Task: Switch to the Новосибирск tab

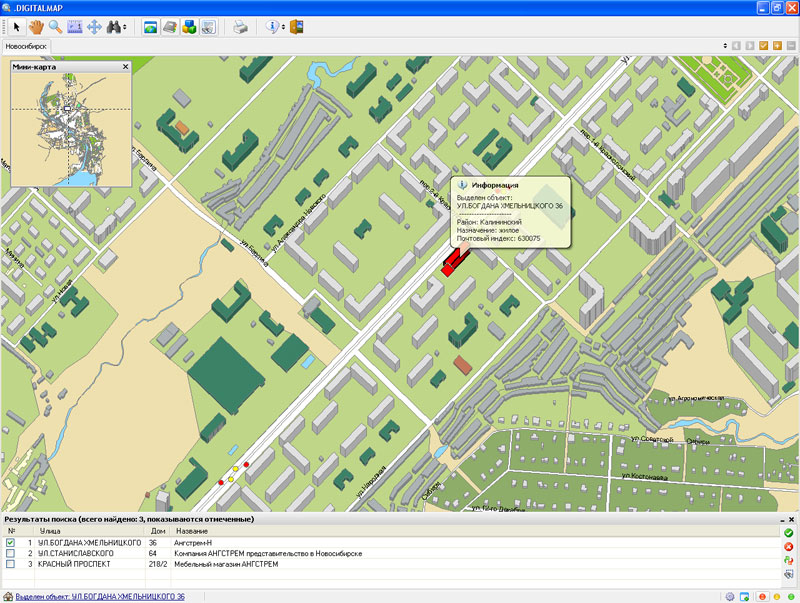Action: [x=26, y=46]
